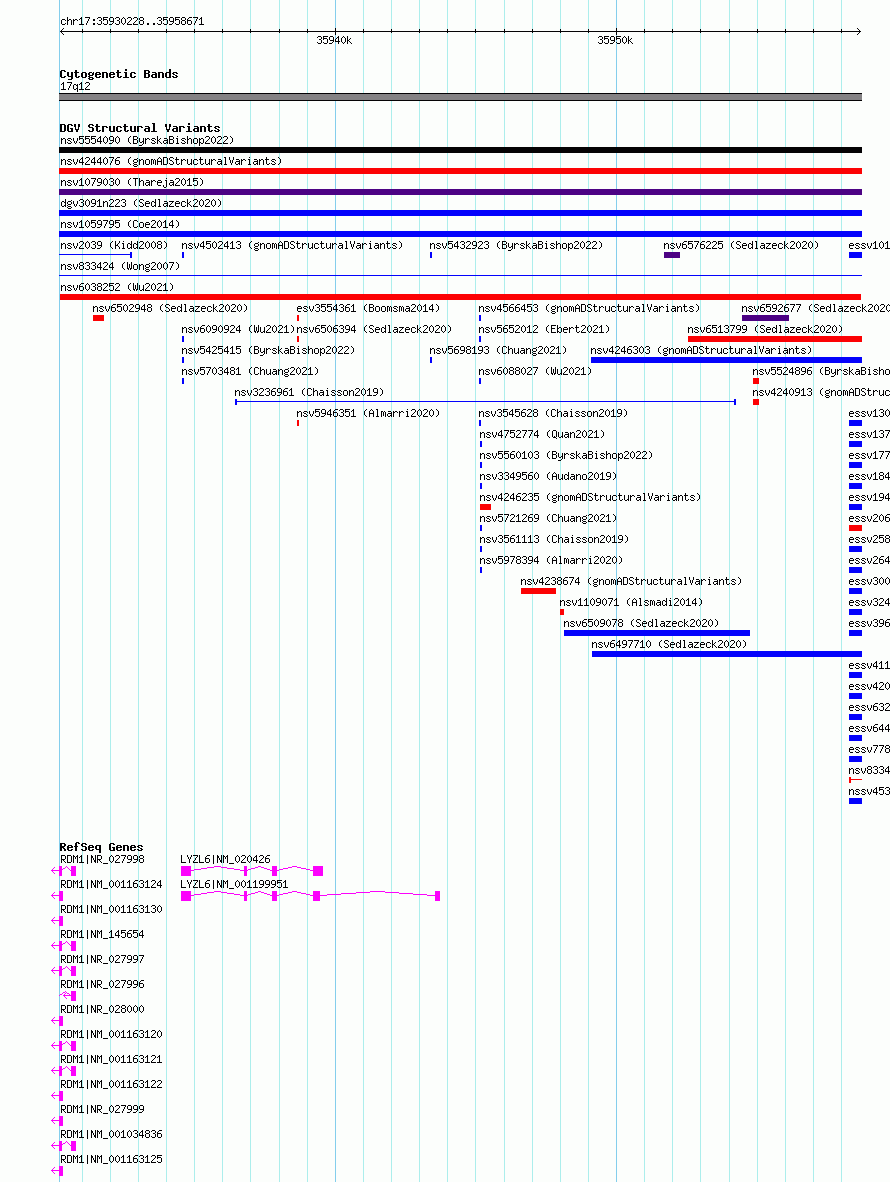Click the nsv6506394 (Sedlazeck2020) label

375,330
